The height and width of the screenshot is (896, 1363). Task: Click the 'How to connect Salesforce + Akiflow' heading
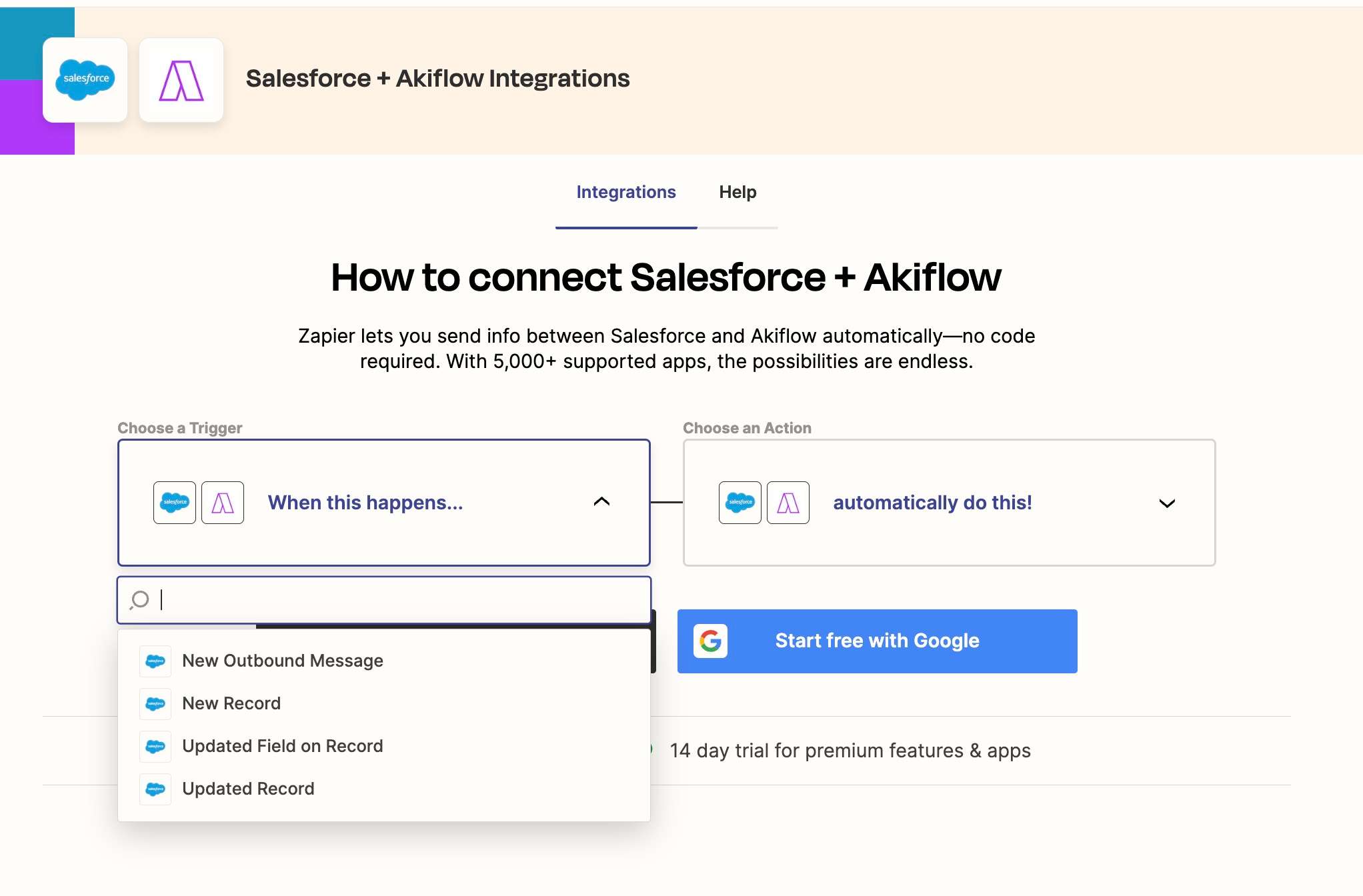pyautogui.click(x=666, y=277)
